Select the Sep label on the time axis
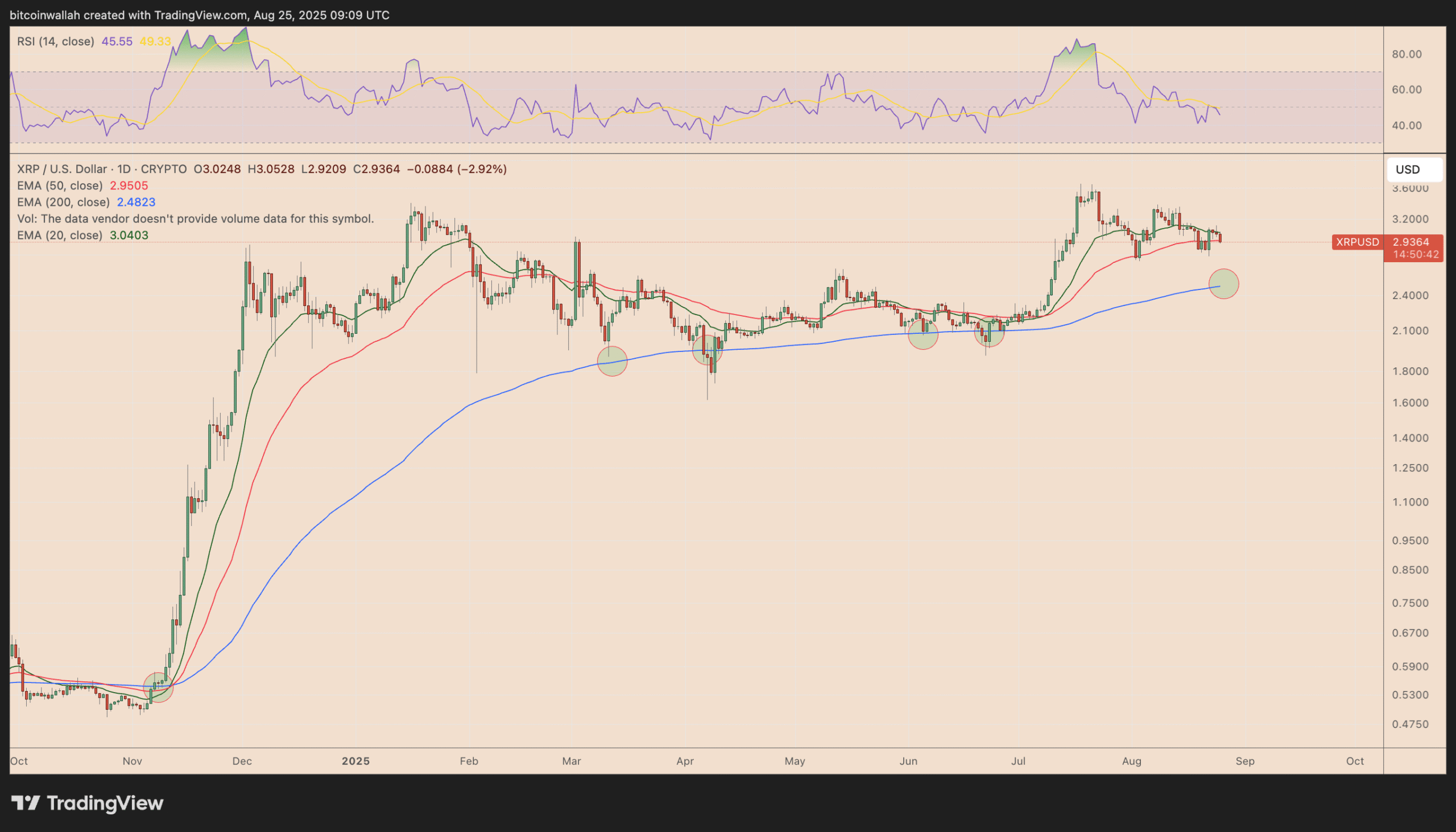 [x=1246, y=760]
